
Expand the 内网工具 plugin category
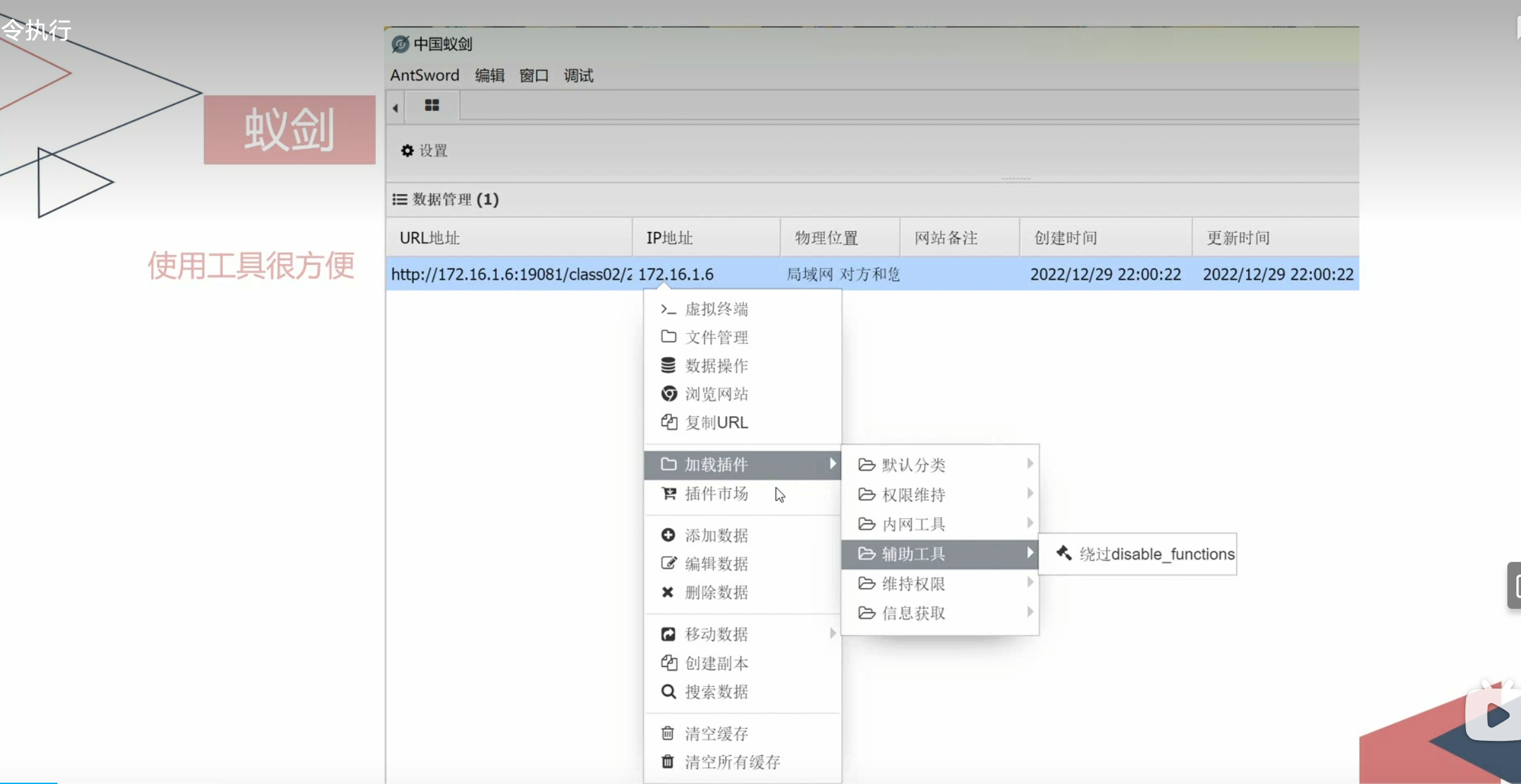913,524
